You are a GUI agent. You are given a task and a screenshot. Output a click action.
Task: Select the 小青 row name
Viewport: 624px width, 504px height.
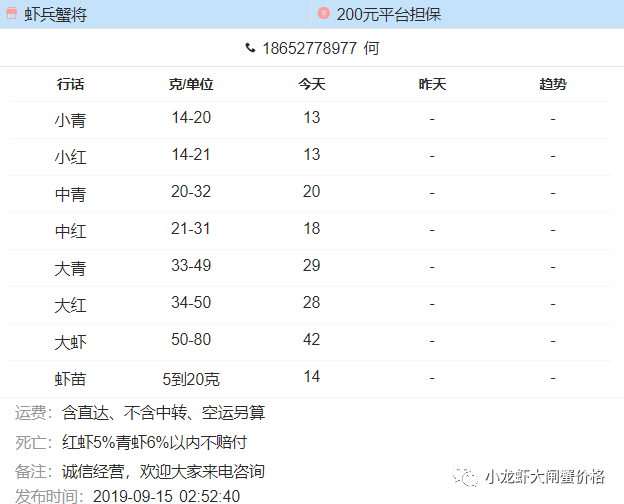click(x=70, y=120)
